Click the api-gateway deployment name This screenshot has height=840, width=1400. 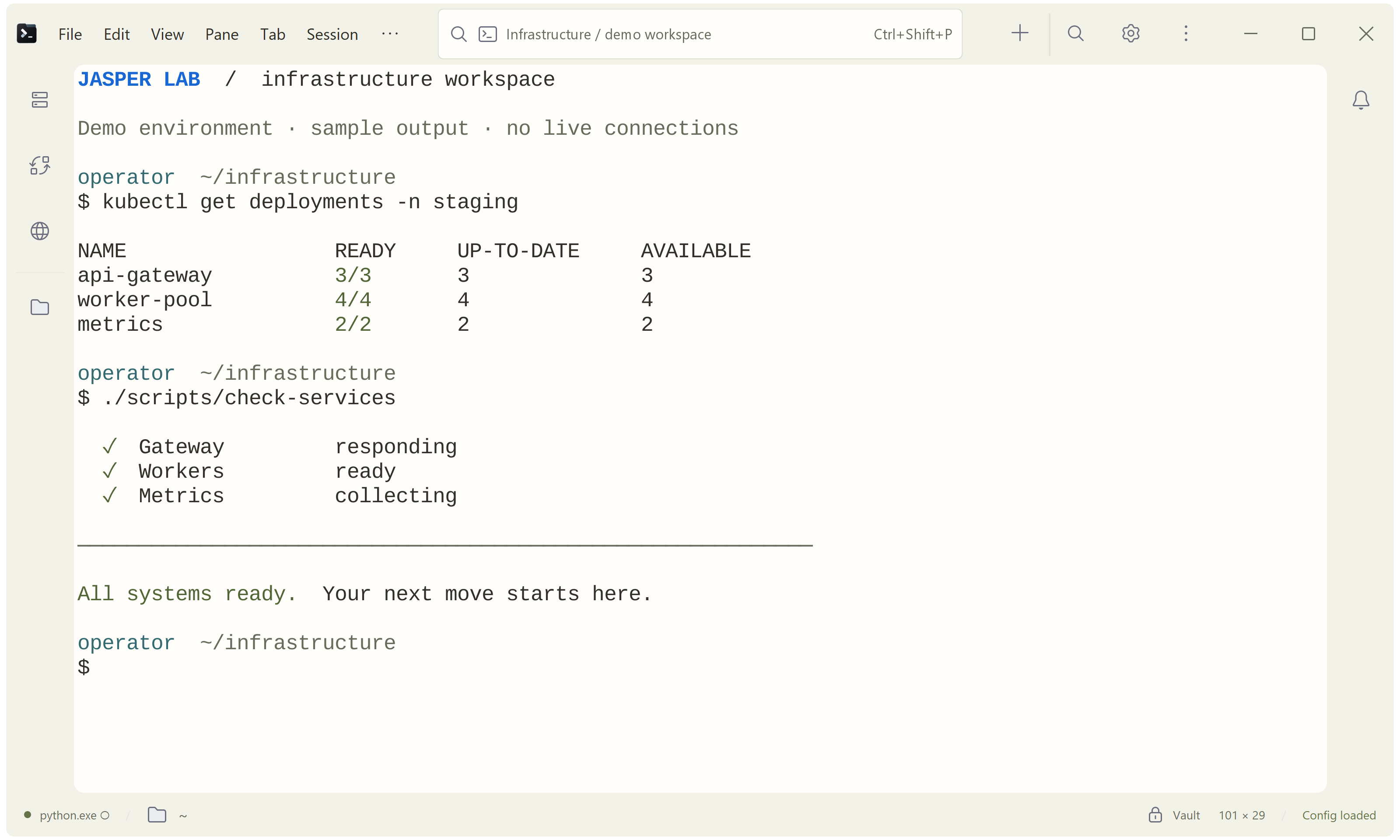tap(144, 276)
